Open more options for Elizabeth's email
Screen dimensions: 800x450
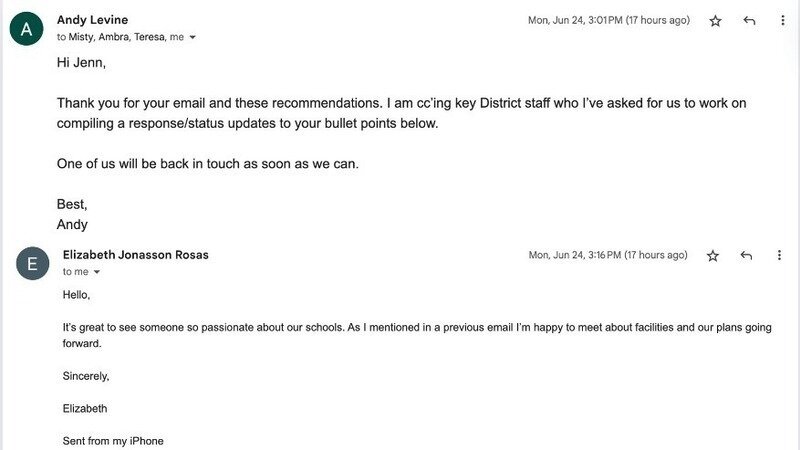(779, 256)
